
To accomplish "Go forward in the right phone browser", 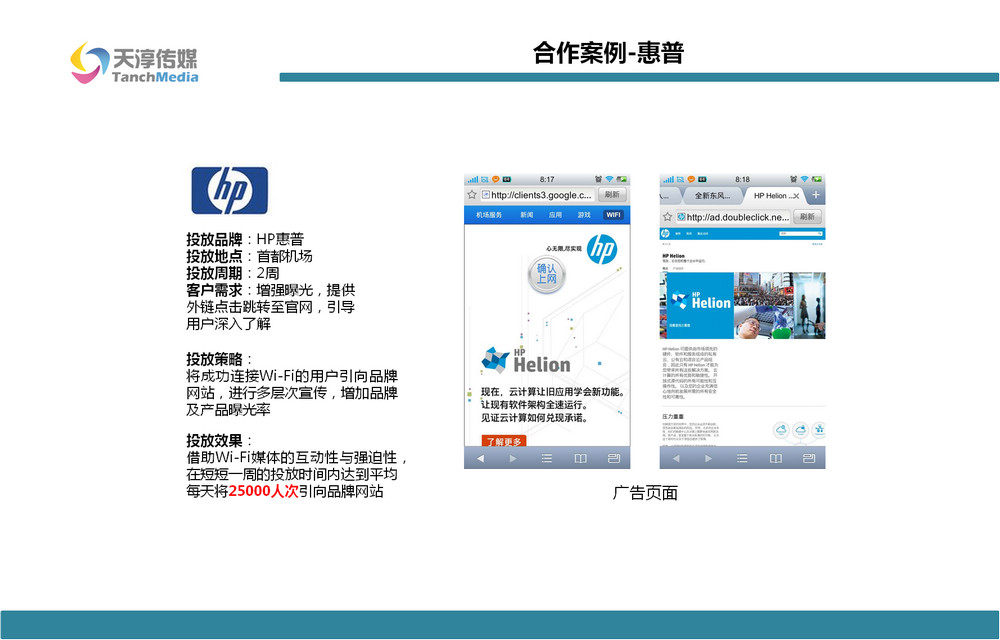I will [709, 458].
